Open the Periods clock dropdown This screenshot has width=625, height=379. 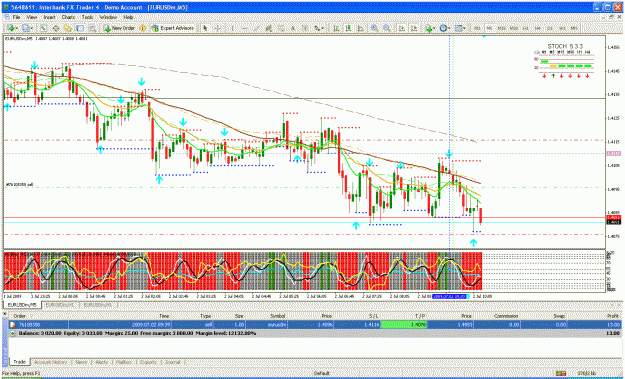click(445, 28)
